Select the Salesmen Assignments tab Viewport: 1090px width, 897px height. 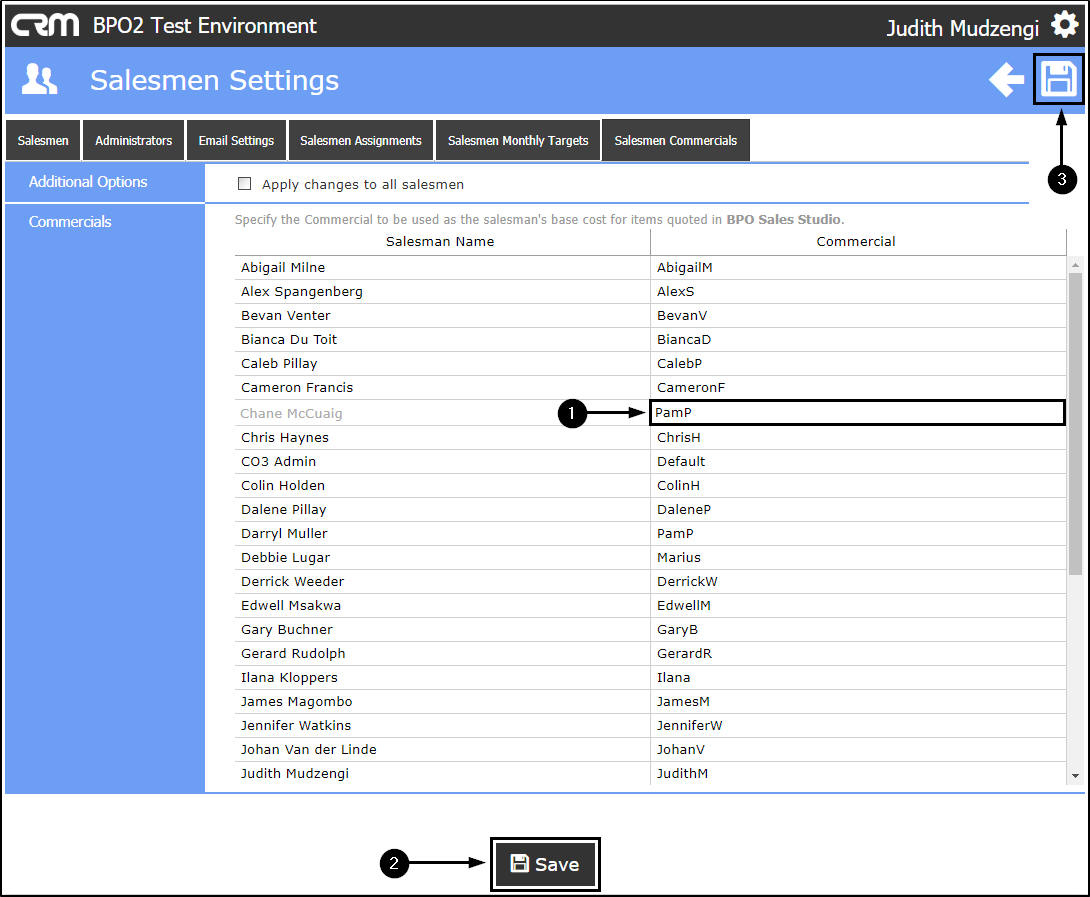[361, 141]
